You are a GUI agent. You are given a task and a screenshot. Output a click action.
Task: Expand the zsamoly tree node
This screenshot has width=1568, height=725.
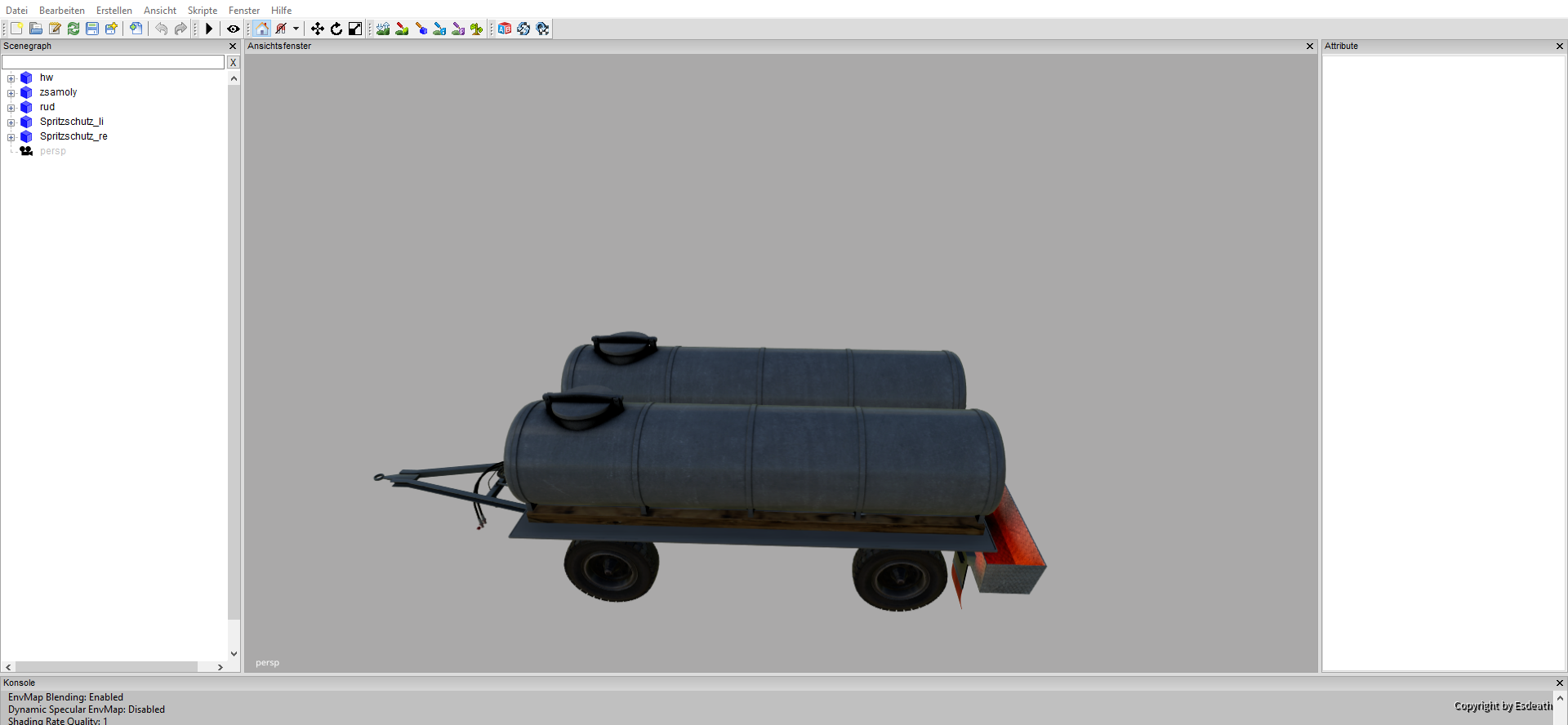coord(11,93)
